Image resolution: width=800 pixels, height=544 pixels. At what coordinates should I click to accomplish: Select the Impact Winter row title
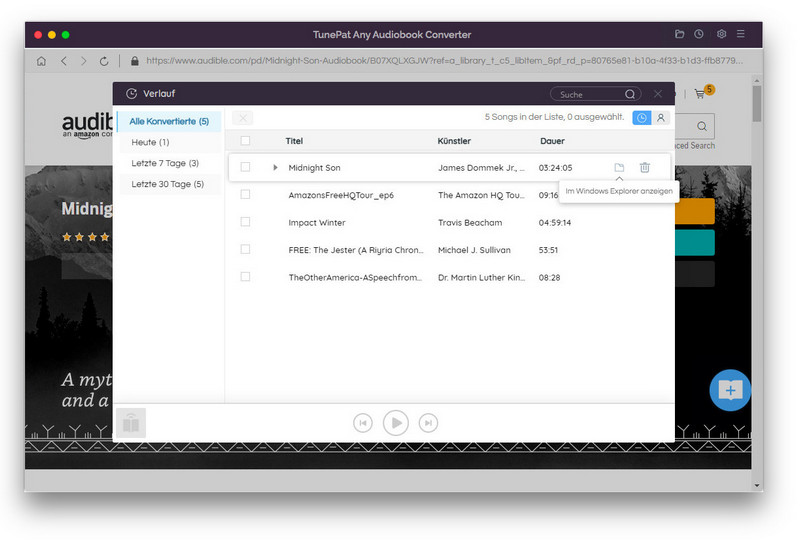point(317,223)
